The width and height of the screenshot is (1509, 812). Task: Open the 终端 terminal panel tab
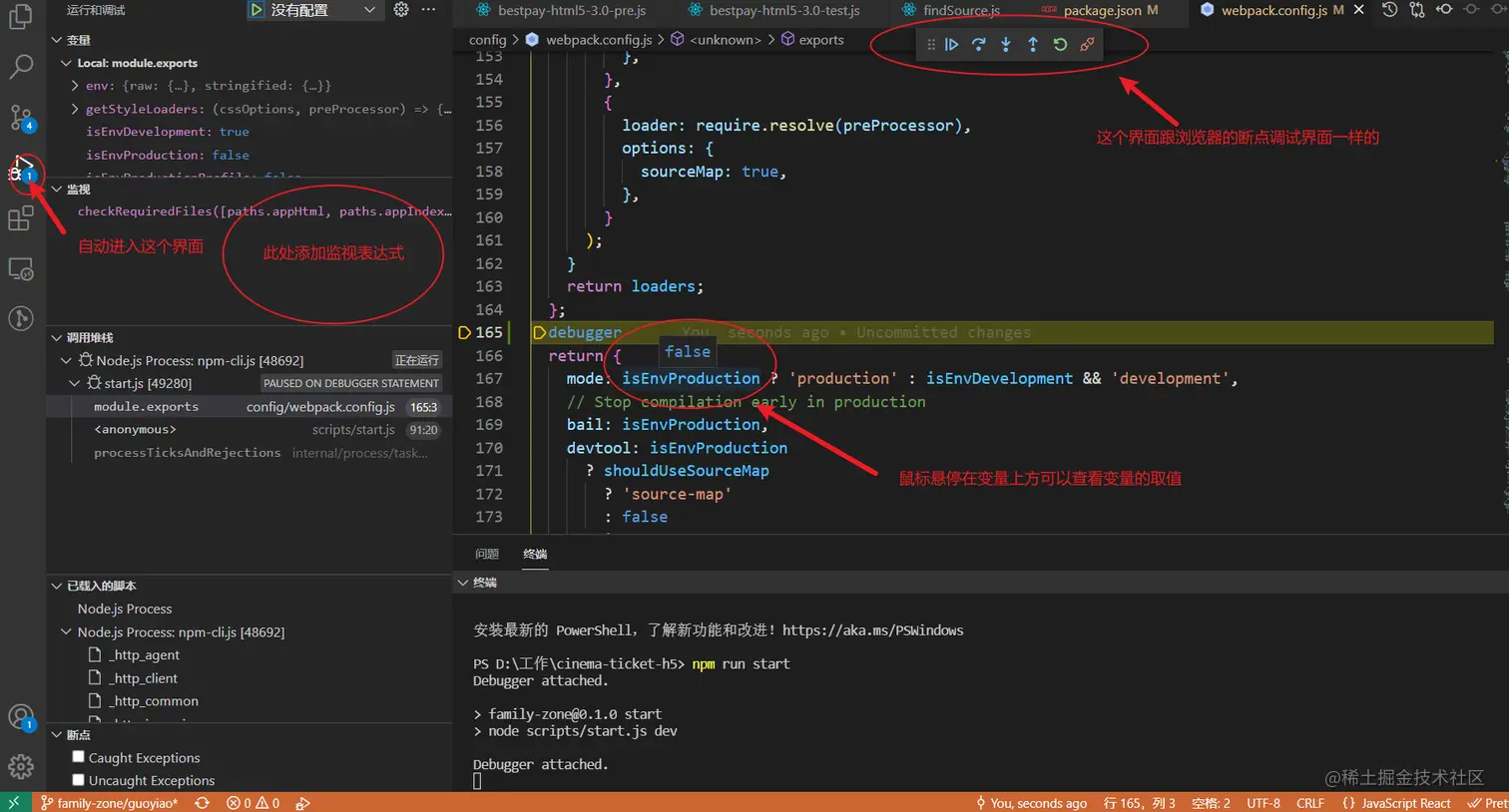click(535, 554)
